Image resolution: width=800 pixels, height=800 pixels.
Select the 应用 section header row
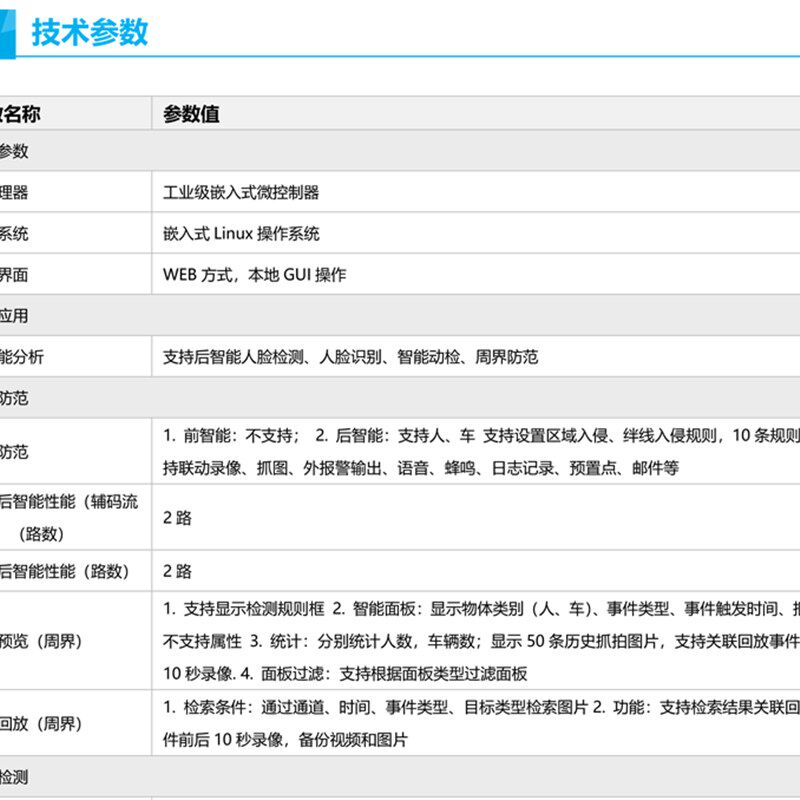pyautogui.click(x=400, y=315)
